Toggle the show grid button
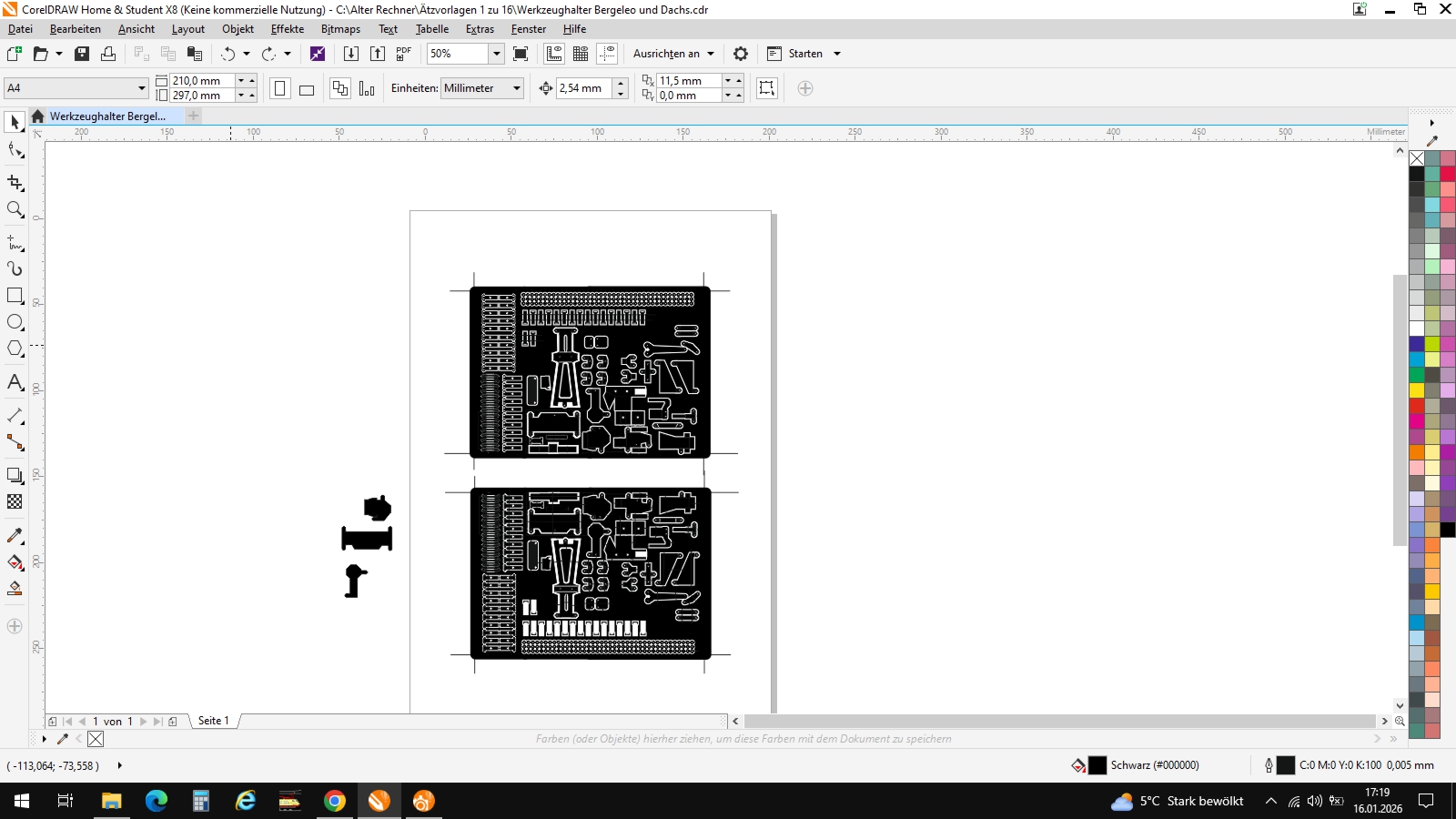The width and height of the screenshot is (1456, 819). click(581, 54)
